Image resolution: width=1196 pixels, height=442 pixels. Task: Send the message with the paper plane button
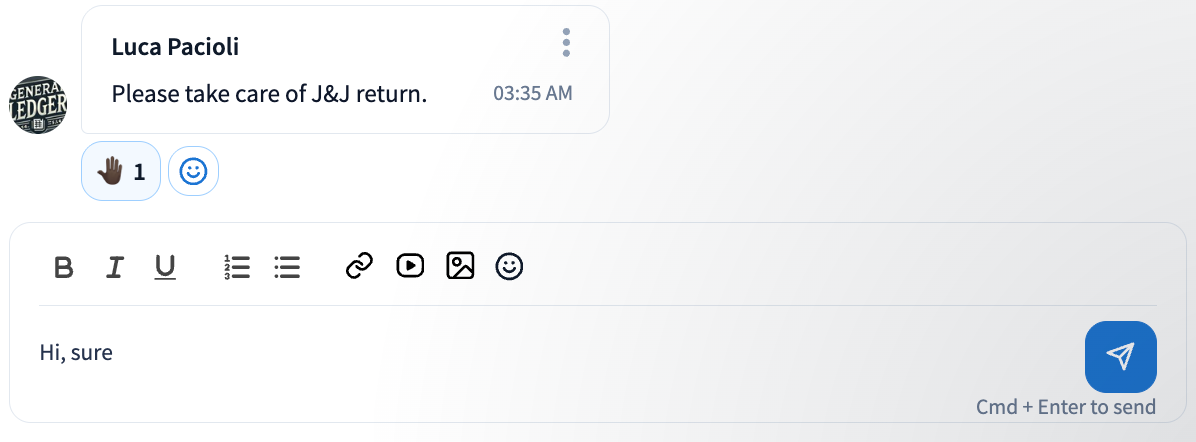(1120, 357)
